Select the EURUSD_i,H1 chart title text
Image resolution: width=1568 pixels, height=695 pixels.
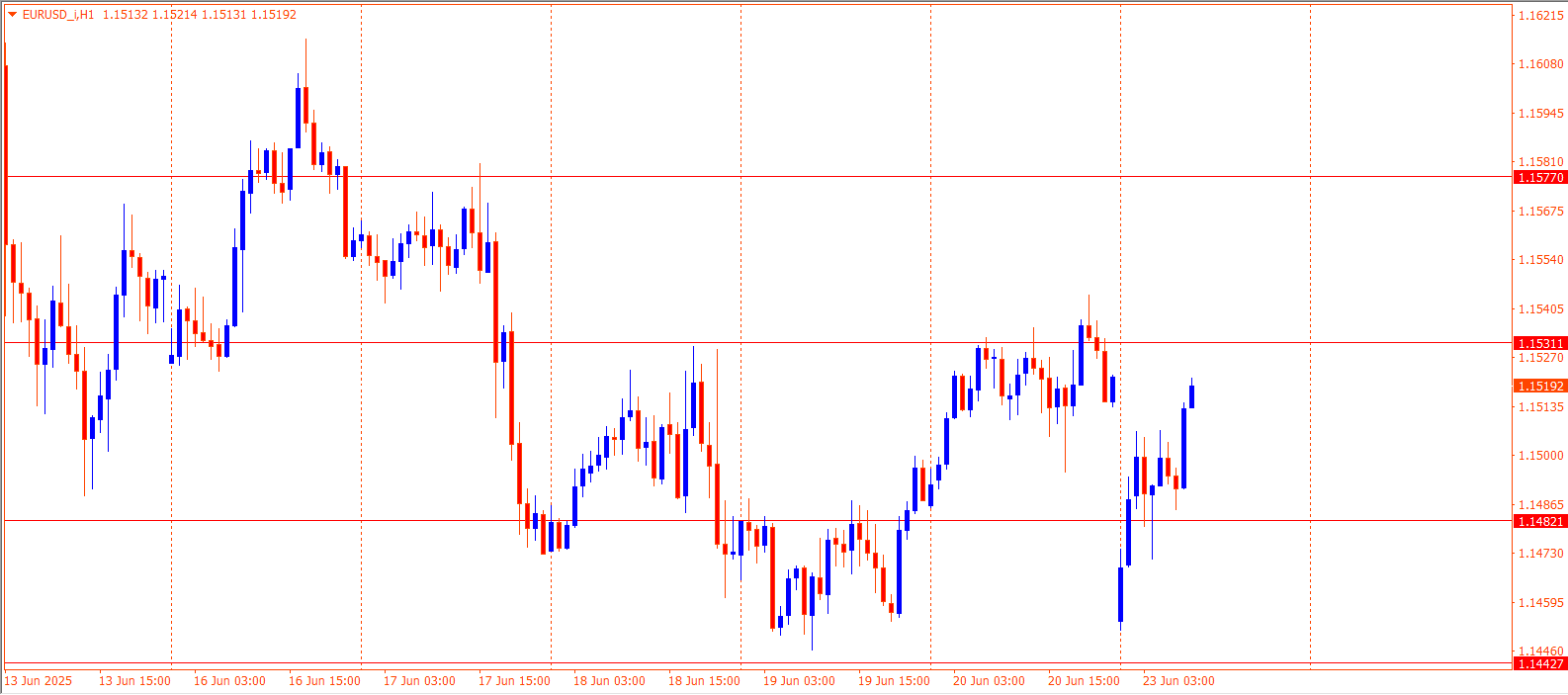pos(58,15)
